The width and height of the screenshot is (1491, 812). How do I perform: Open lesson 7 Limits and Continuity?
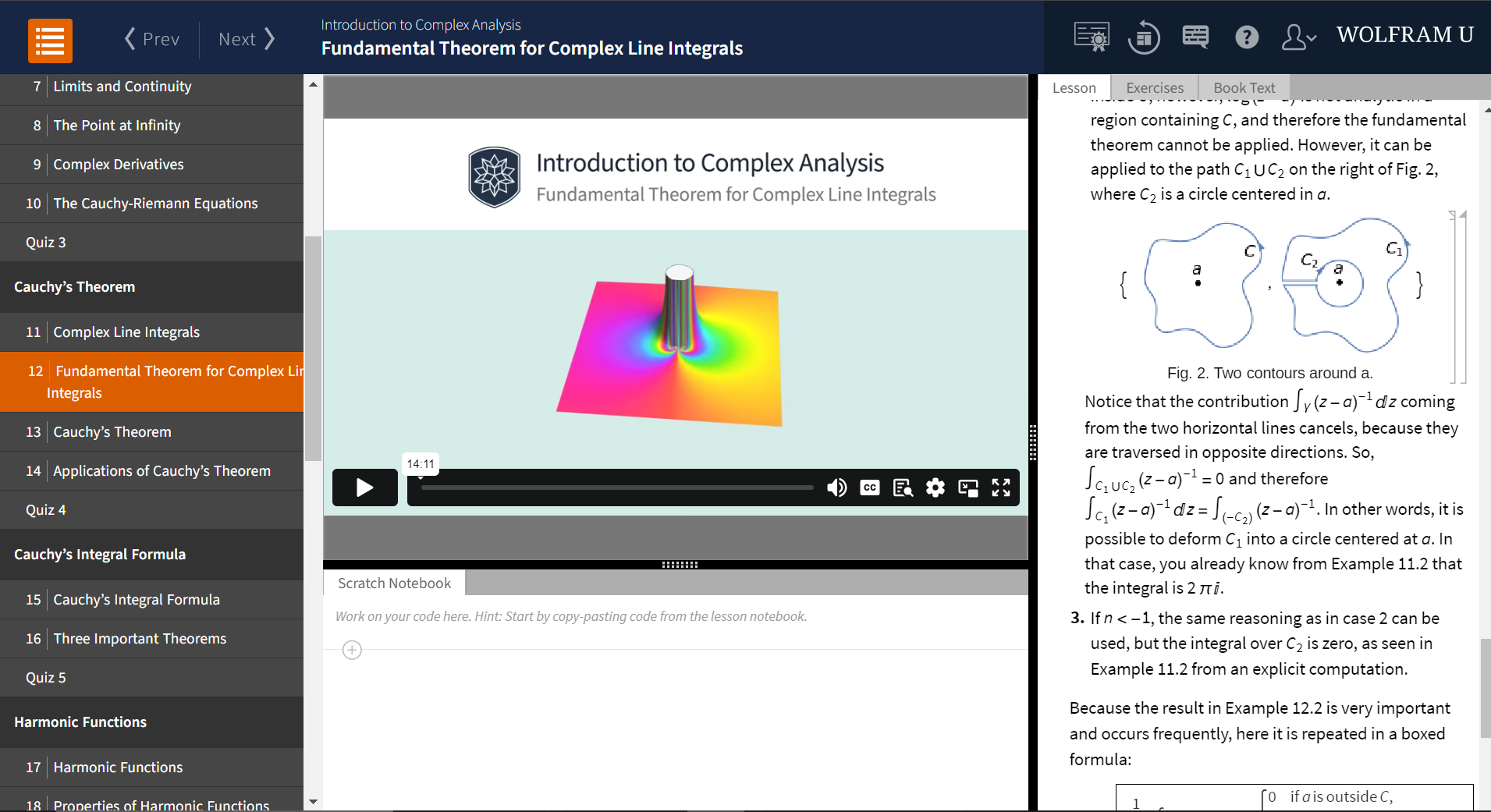[151, 87]
